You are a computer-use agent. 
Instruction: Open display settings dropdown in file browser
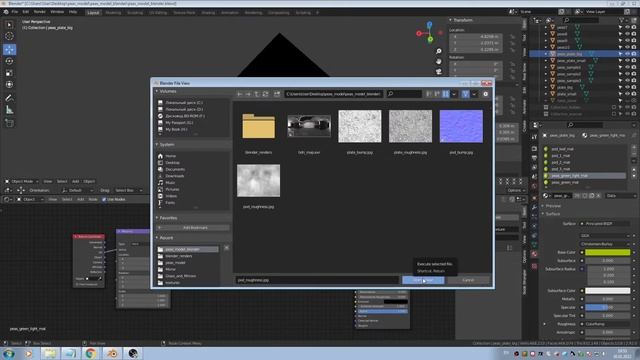point(454,94)
